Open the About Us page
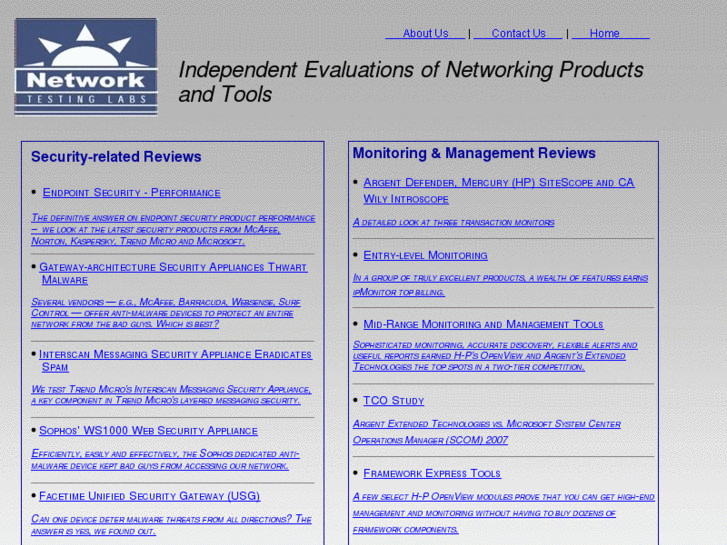 (x=425, y=33)
